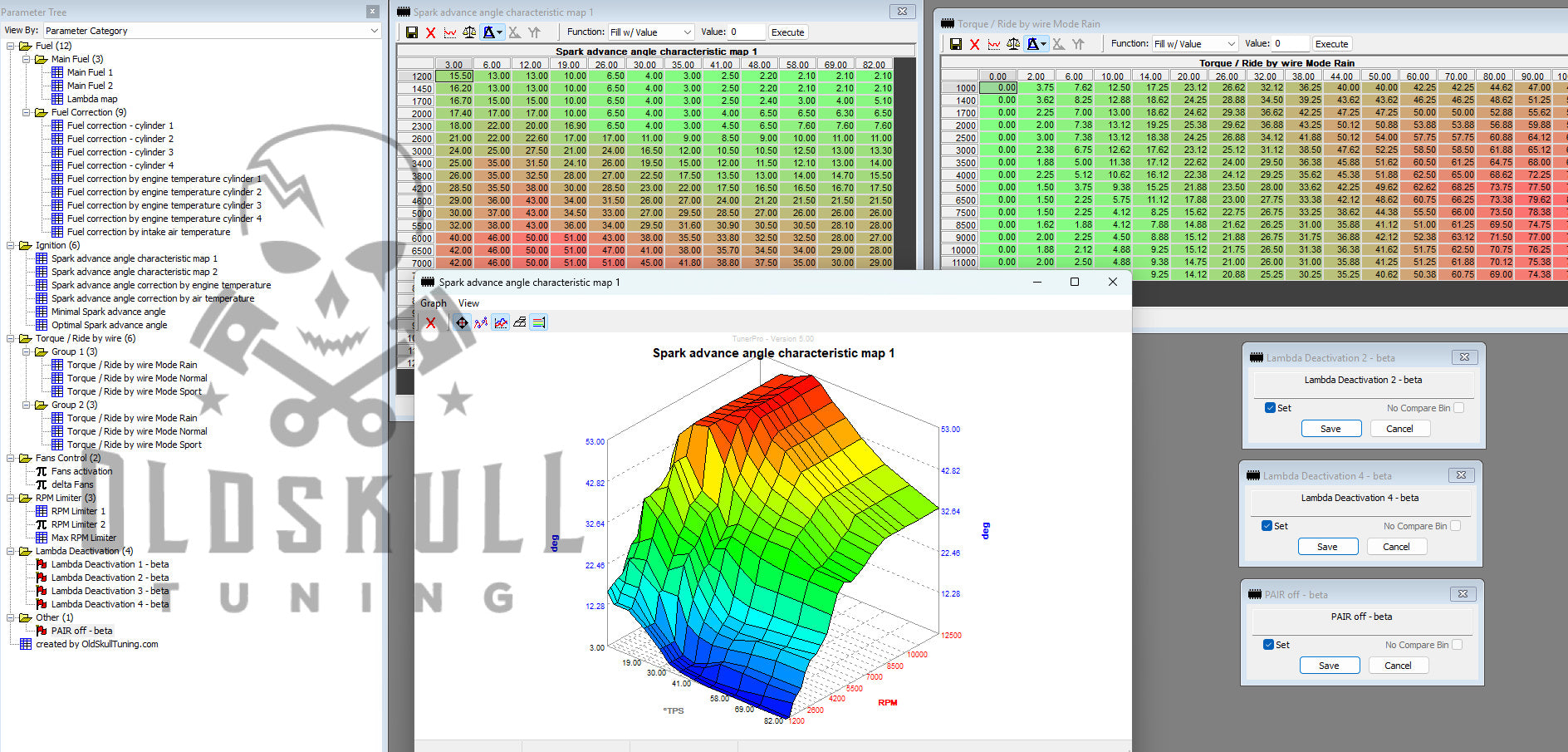Toggle the color bands legend icon in graph toolbar
The image size is (1568, 752).
539,322
